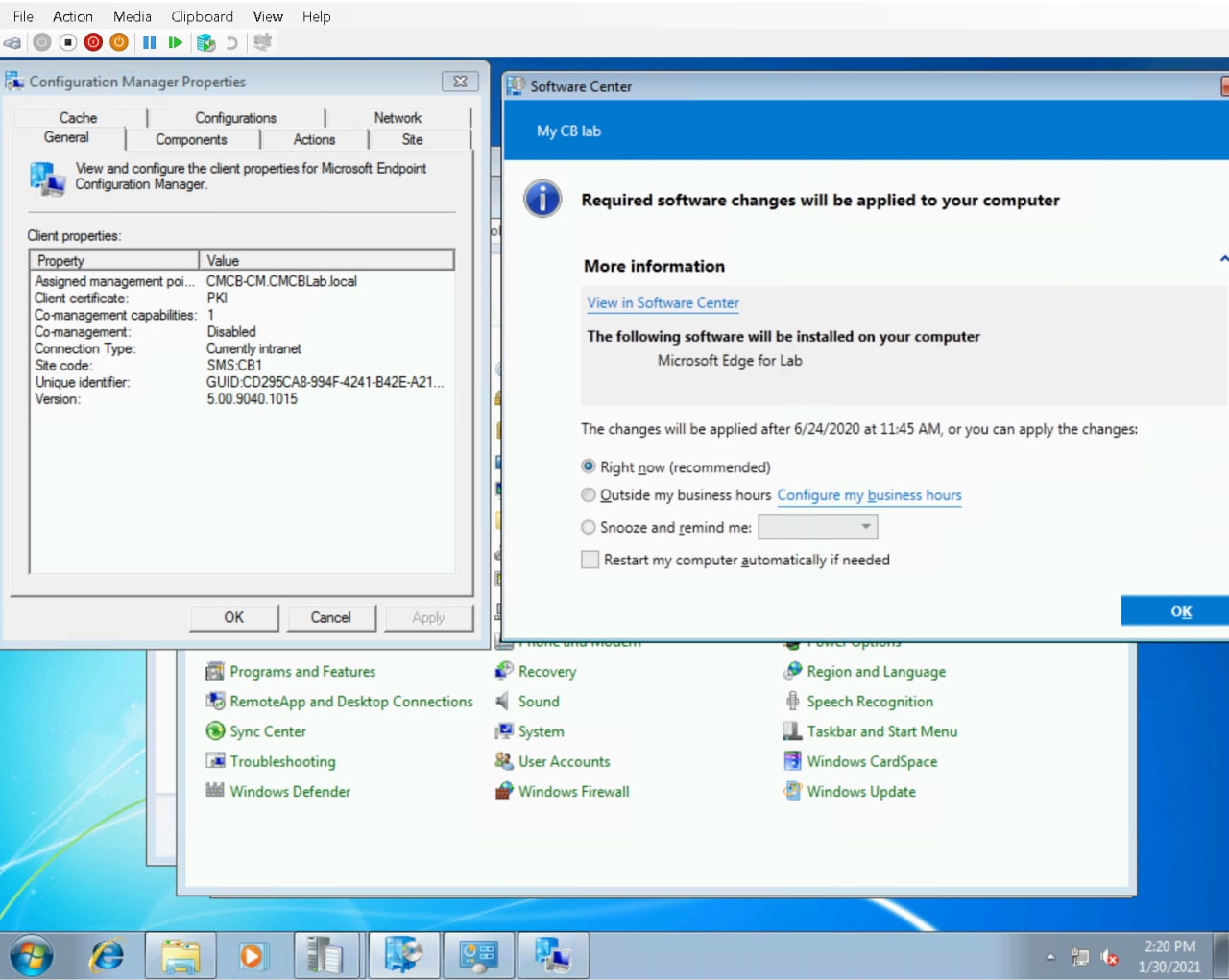
Task: Open the Media menu
Action: tap(133, 16)
